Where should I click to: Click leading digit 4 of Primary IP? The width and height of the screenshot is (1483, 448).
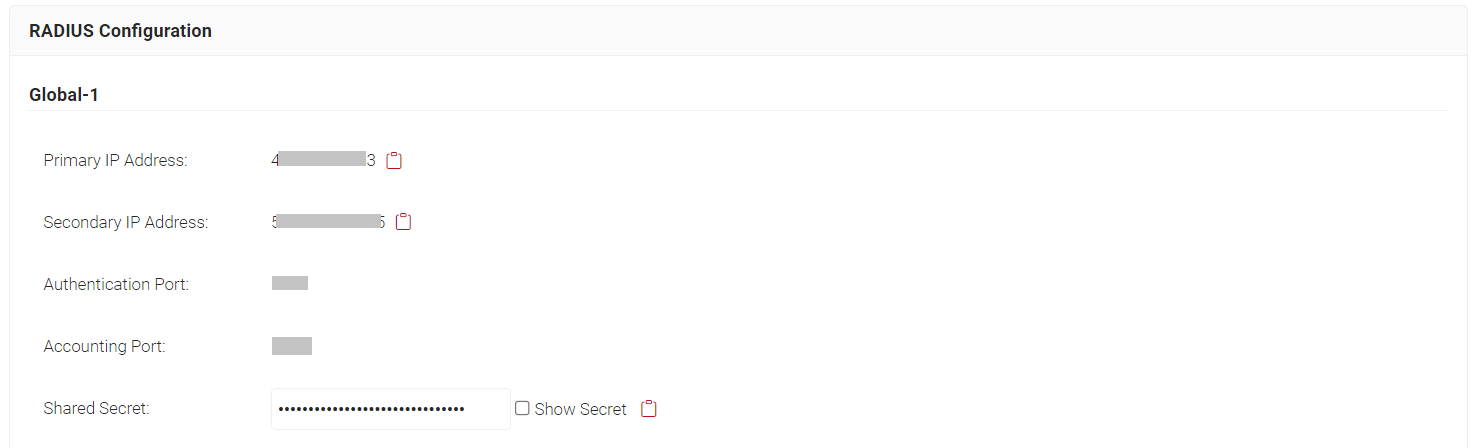tap(275, 160)
